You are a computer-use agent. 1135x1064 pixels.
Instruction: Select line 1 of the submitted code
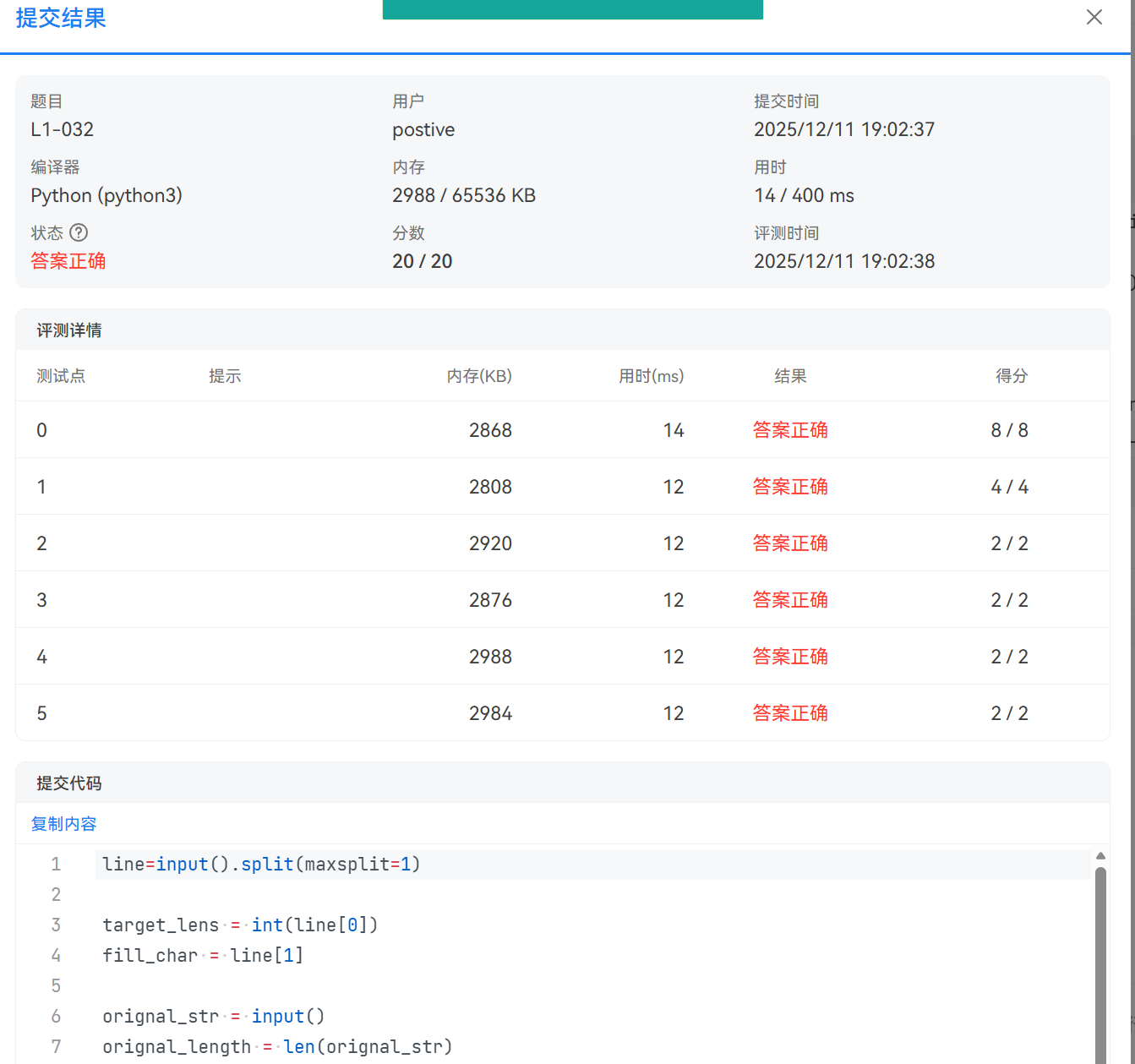coord(260,864)
